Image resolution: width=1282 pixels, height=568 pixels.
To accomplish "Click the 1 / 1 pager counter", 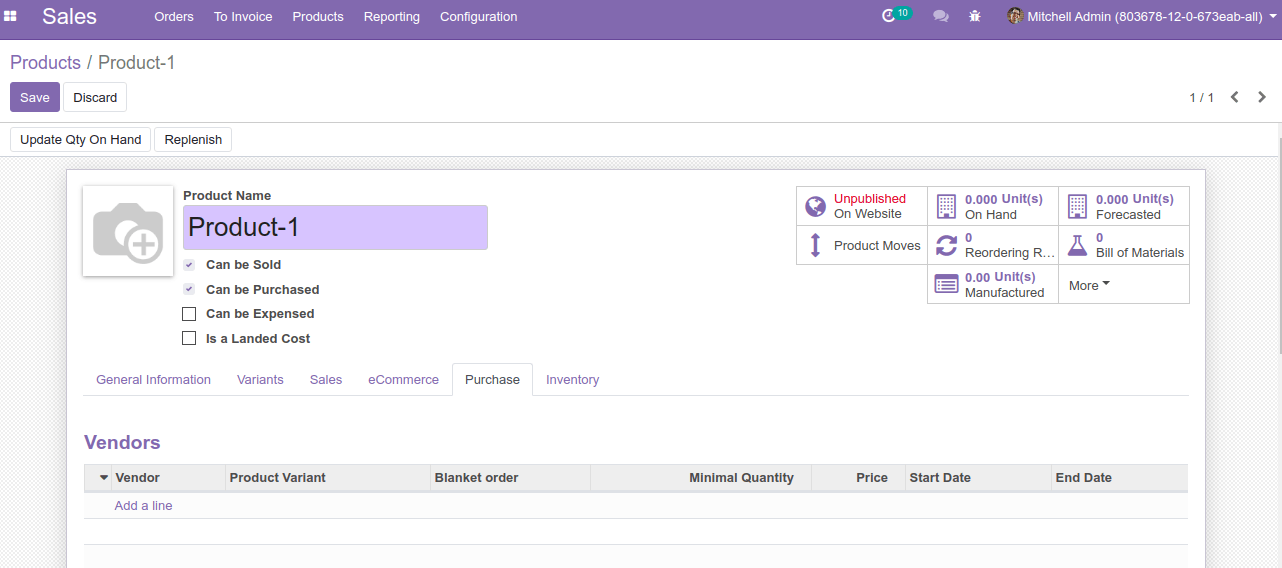I will click(1201, 97).
